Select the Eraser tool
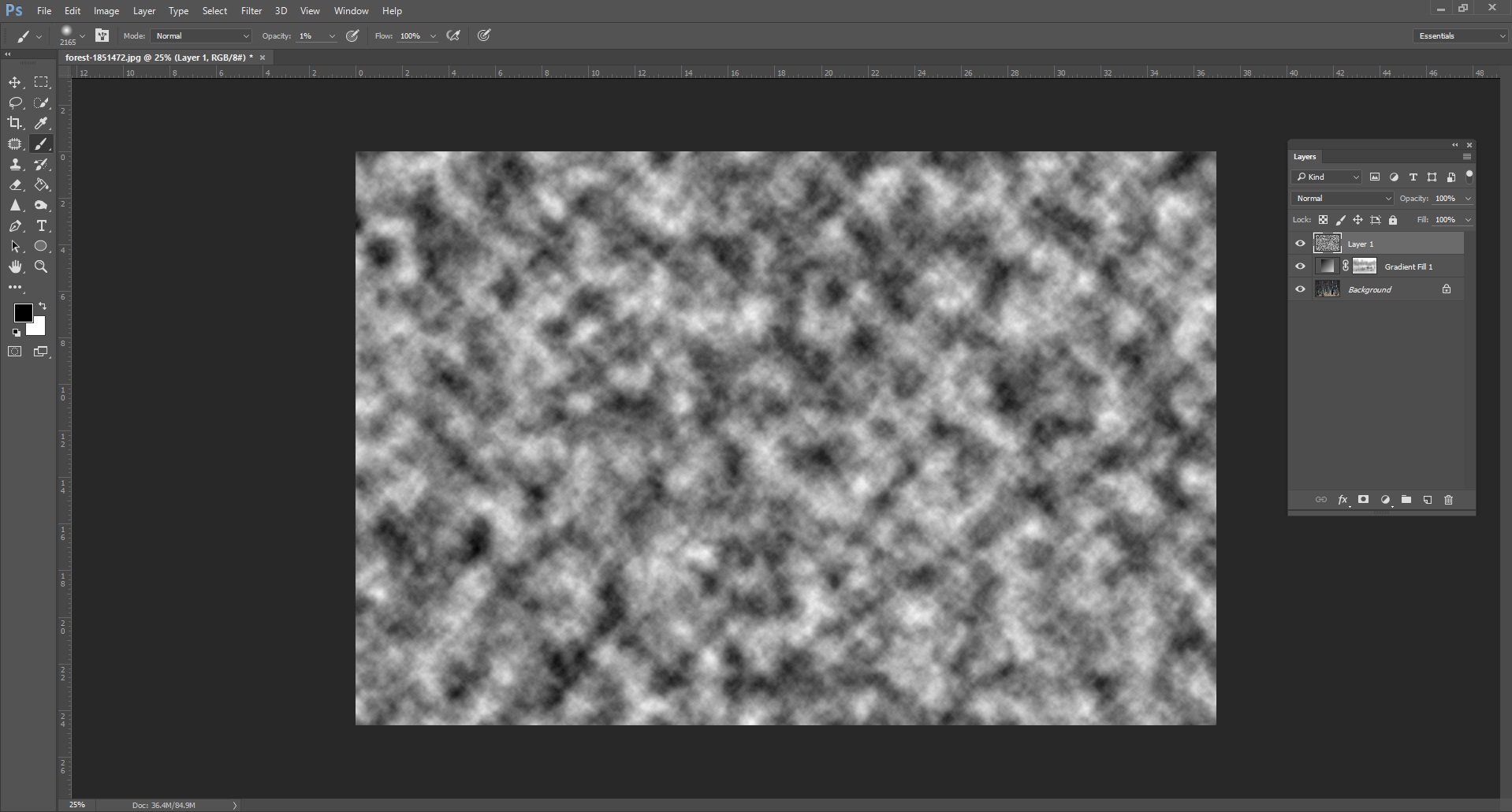Image resolution: width=1512 pixels, height=812 pixels. (15, 185)
